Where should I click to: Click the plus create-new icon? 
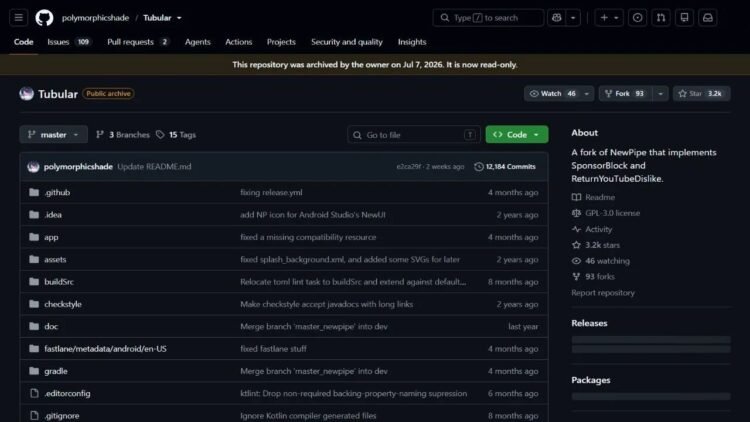604,18
